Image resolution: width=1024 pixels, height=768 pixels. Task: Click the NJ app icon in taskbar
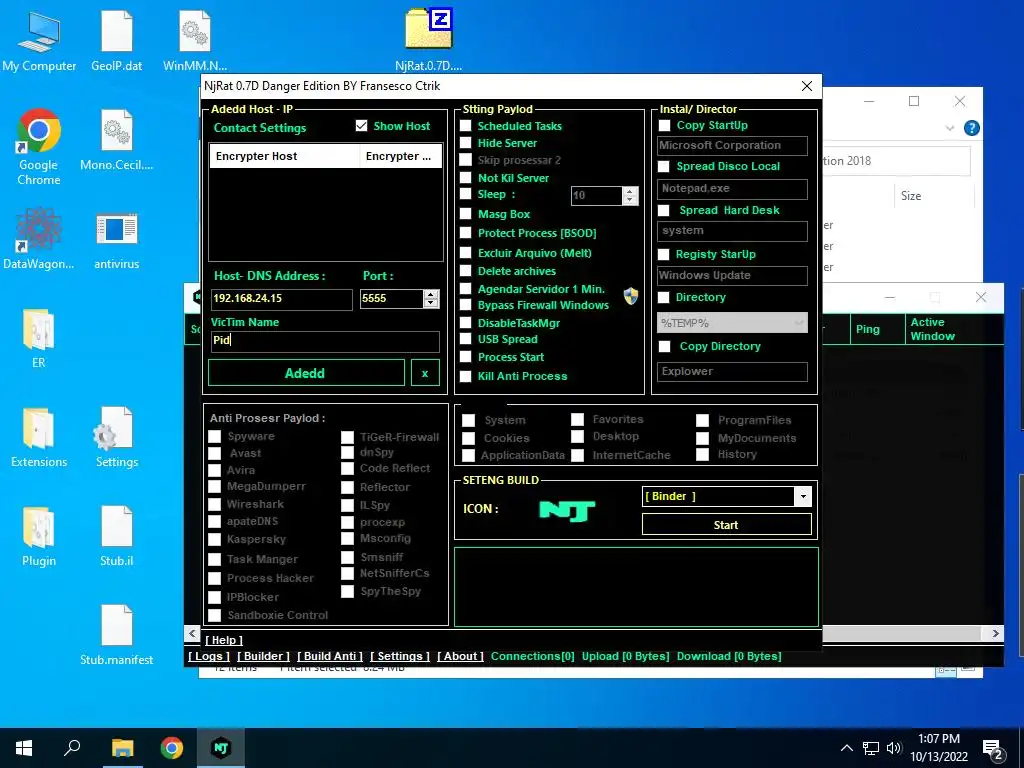click(221, 748)
